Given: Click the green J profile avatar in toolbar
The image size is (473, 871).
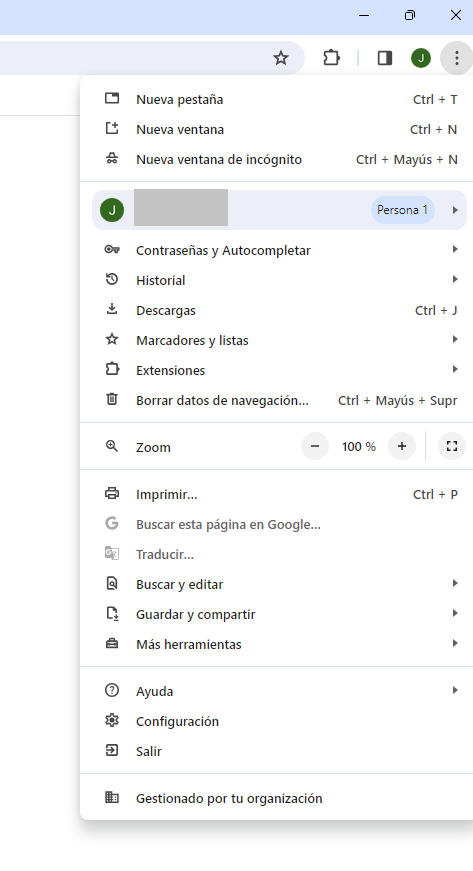Looking at the screenshot, I should pyautogui.click(x=421, y=58).
